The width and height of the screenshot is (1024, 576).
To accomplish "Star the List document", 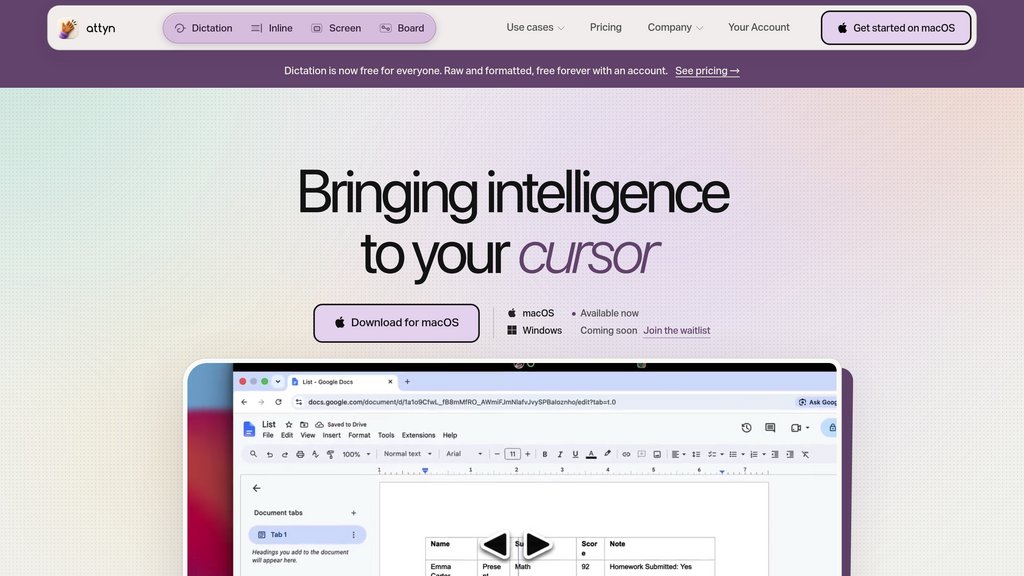I will click(289, 424).
